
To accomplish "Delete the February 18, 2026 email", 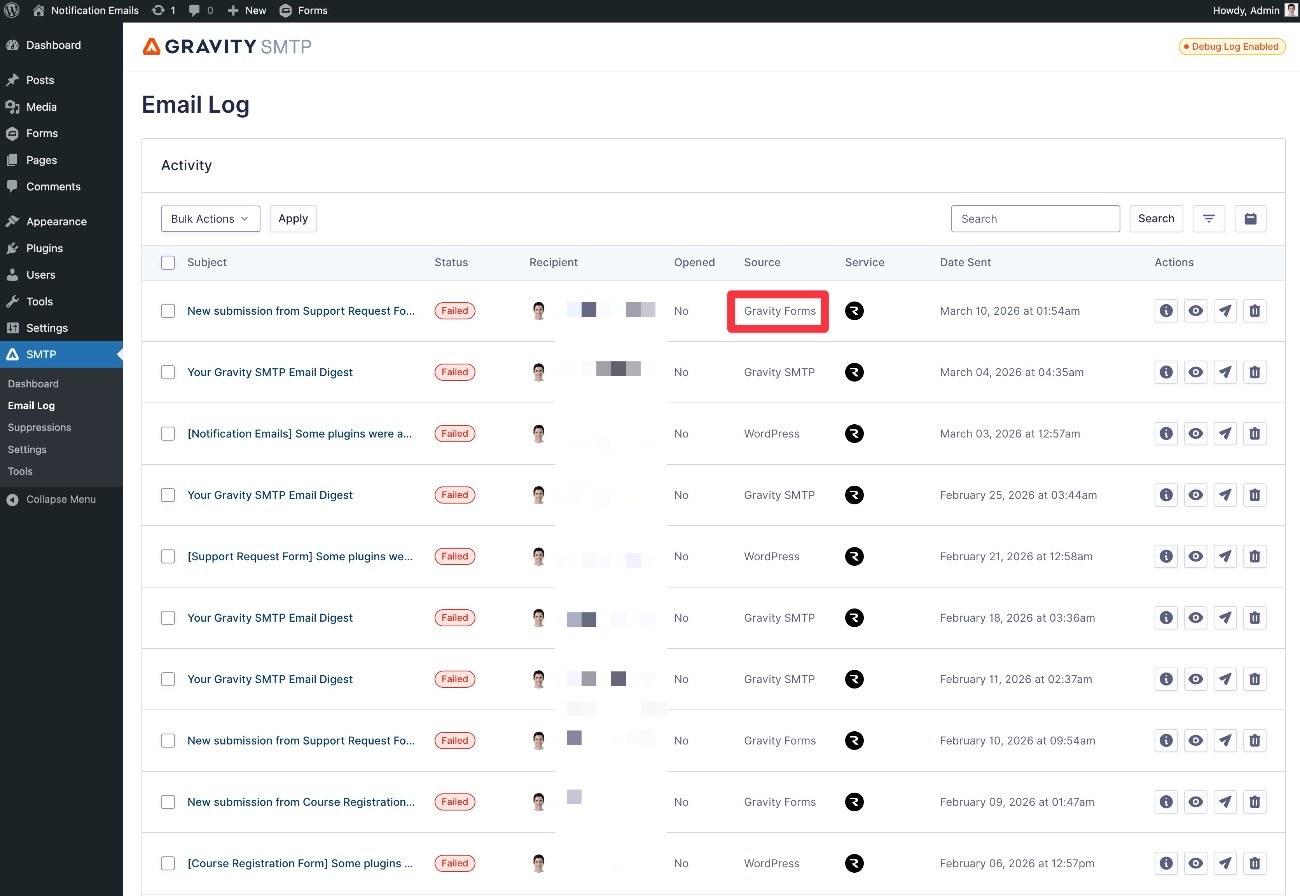I will (1255, 618).
